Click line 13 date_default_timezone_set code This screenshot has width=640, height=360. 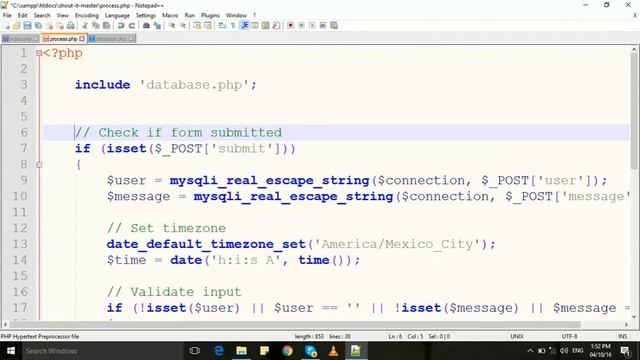pos(301,244)
